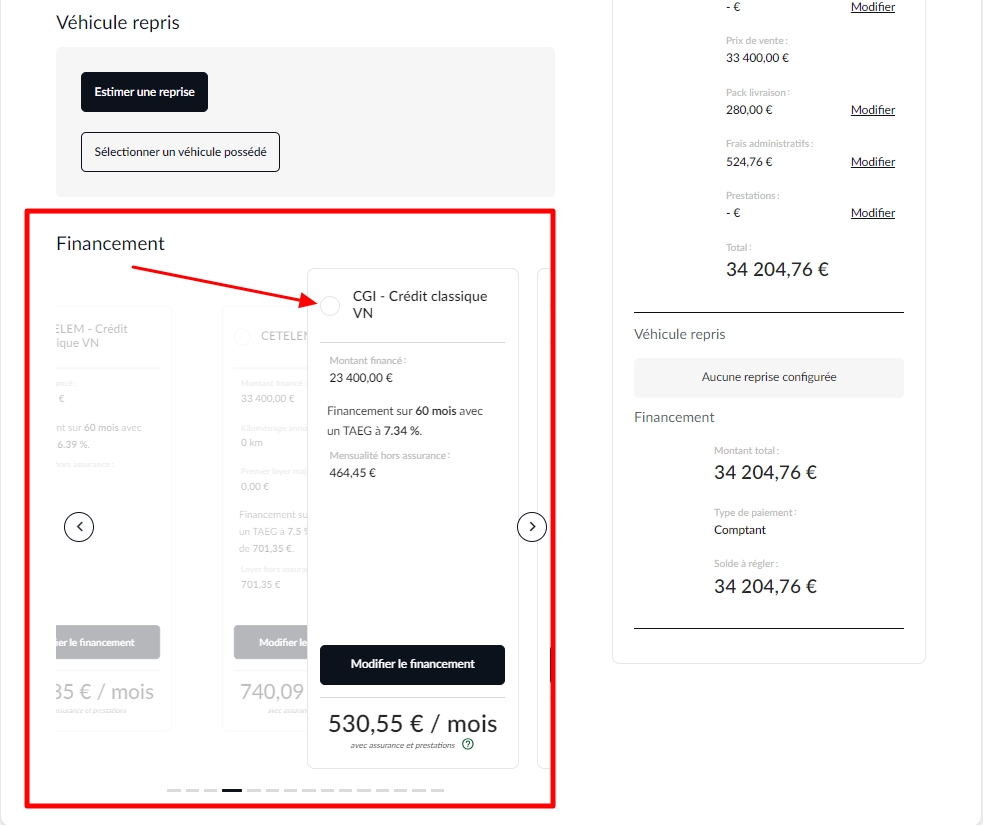Click 'Véhicule repris' heading above Estimer button
The width and height of the screenshot is (983, 825).
(x=118, y=23)
